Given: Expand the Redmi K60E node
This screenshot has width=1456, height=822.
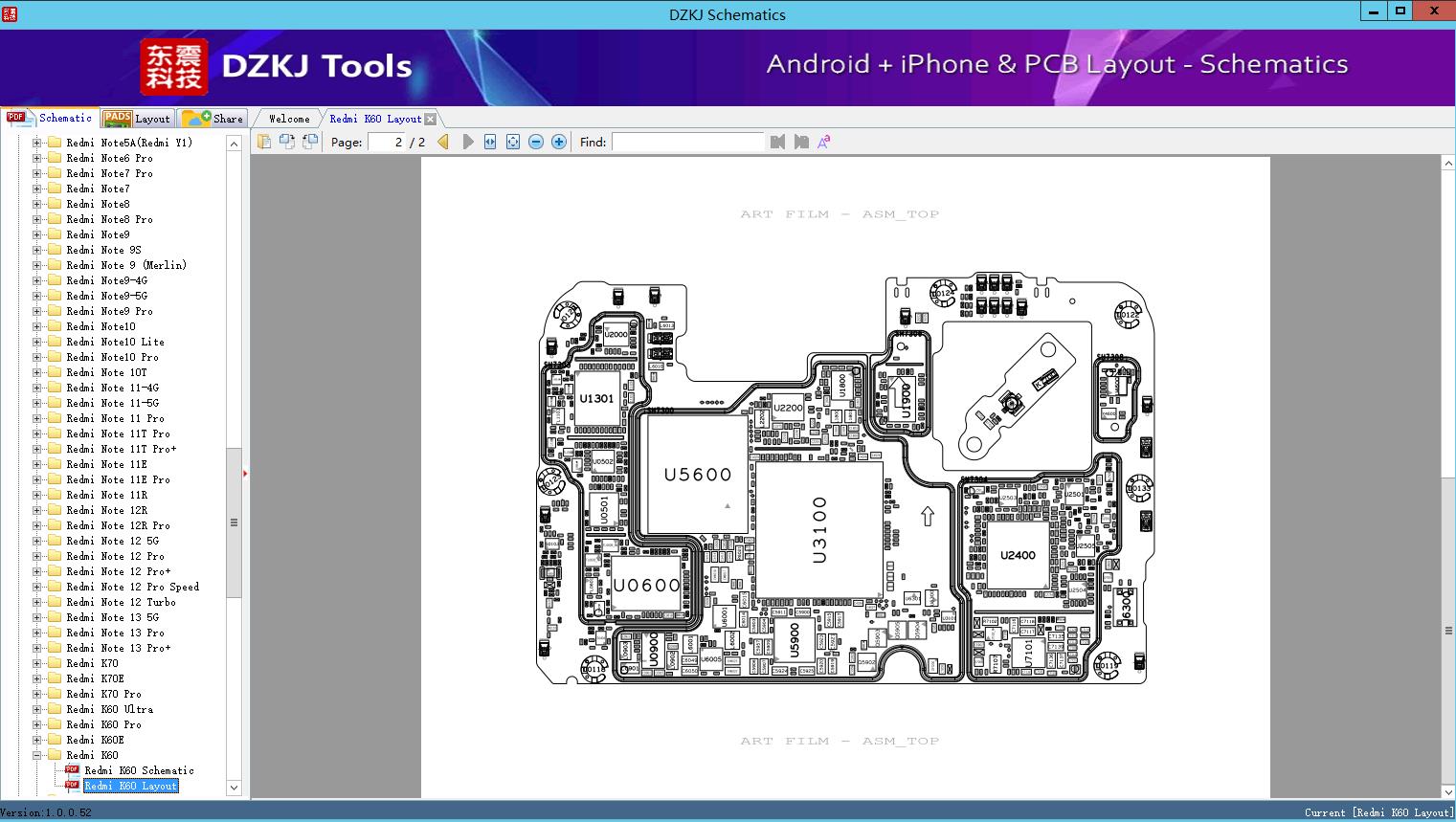Looking at the screenshot, I should 37,740.
